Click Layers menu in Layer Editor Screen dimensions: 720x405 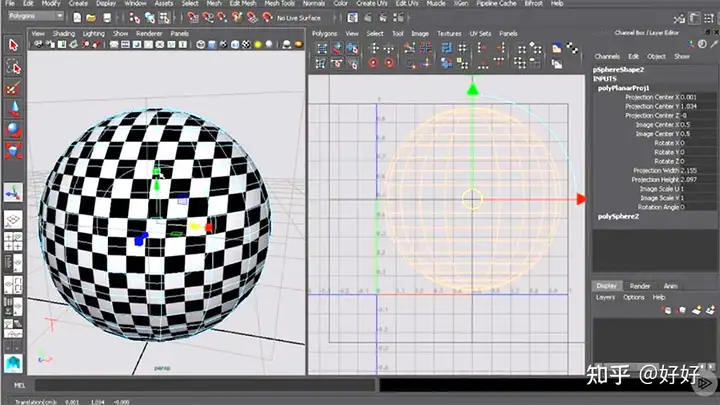606,297
